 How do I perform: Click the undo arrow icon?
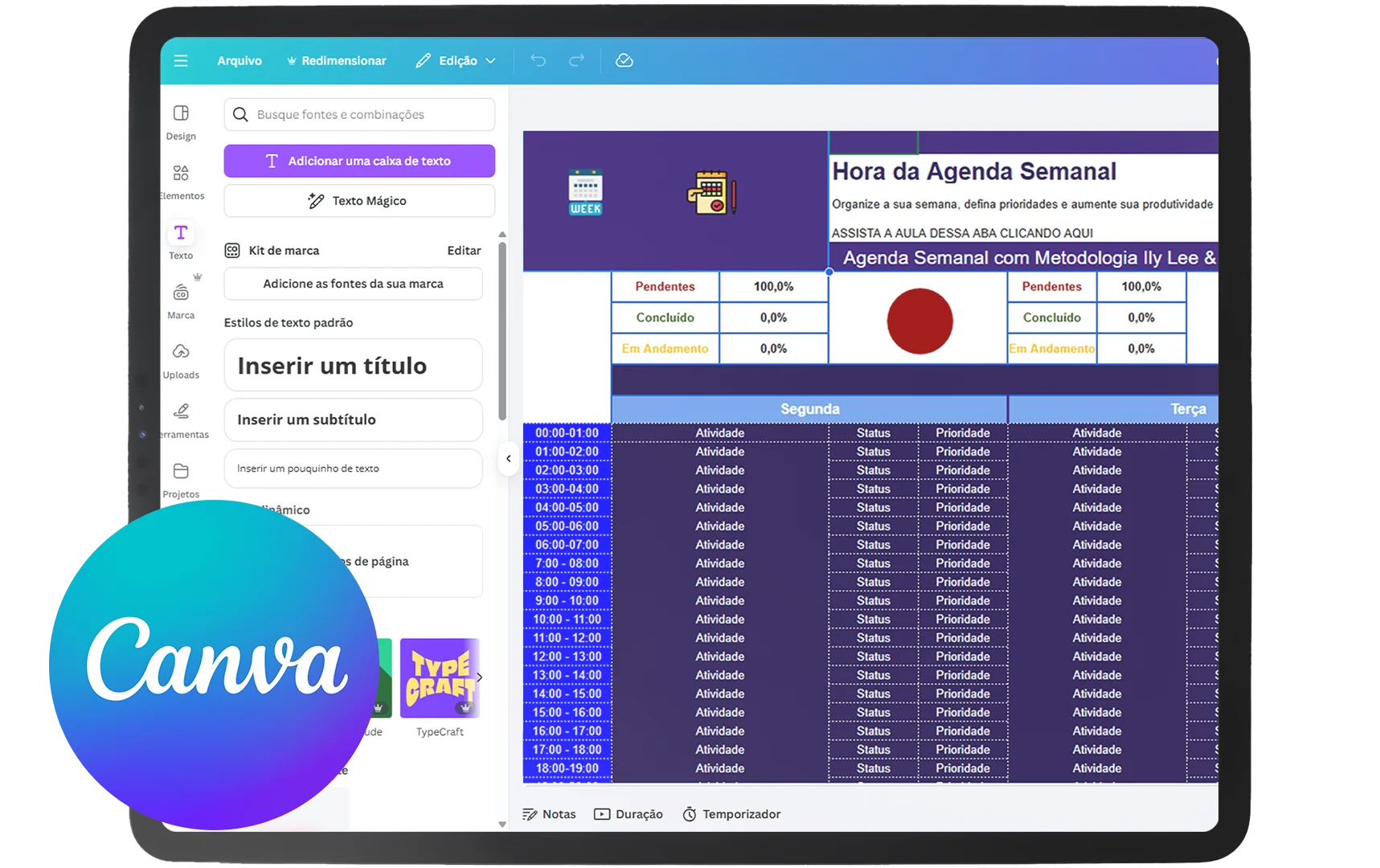[538, 61]
